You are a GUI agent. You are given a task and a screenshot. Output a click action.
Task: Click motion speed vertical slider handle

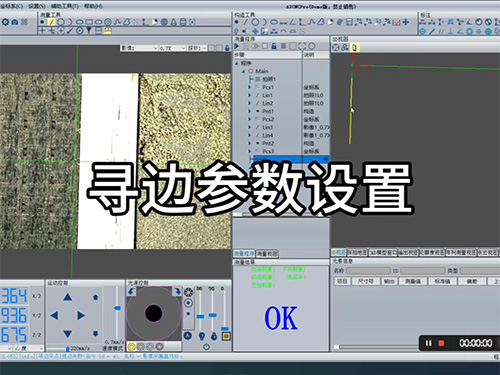click(117, 308)
